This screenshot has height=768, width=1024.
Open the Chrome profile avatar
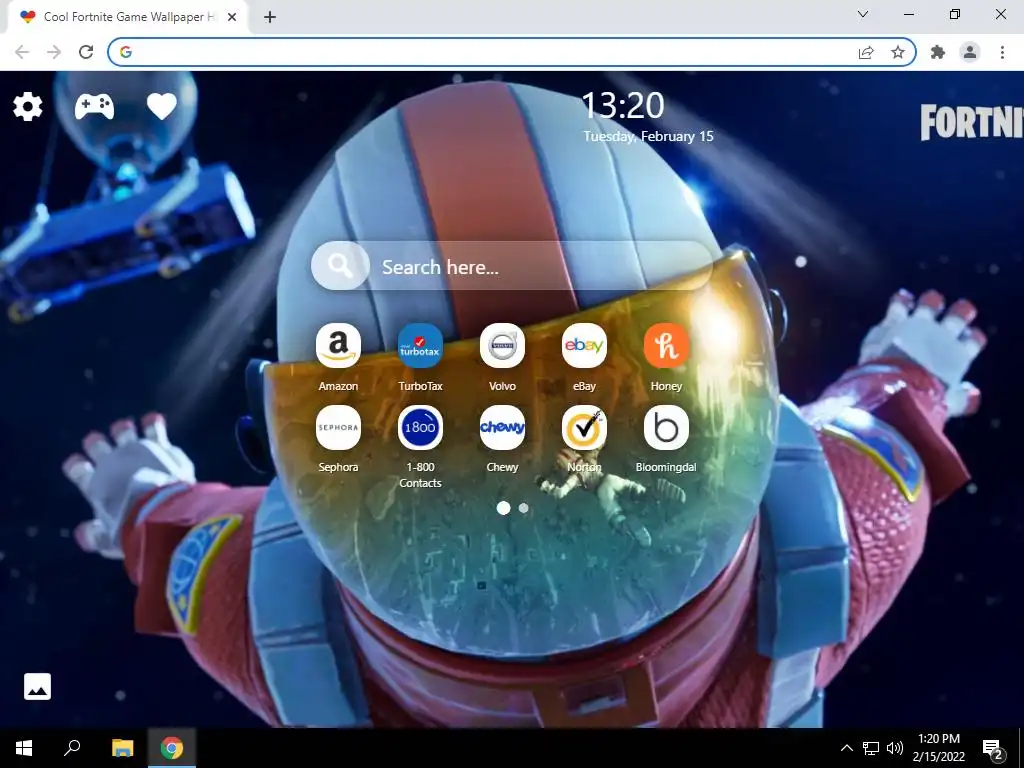(970, 52)
